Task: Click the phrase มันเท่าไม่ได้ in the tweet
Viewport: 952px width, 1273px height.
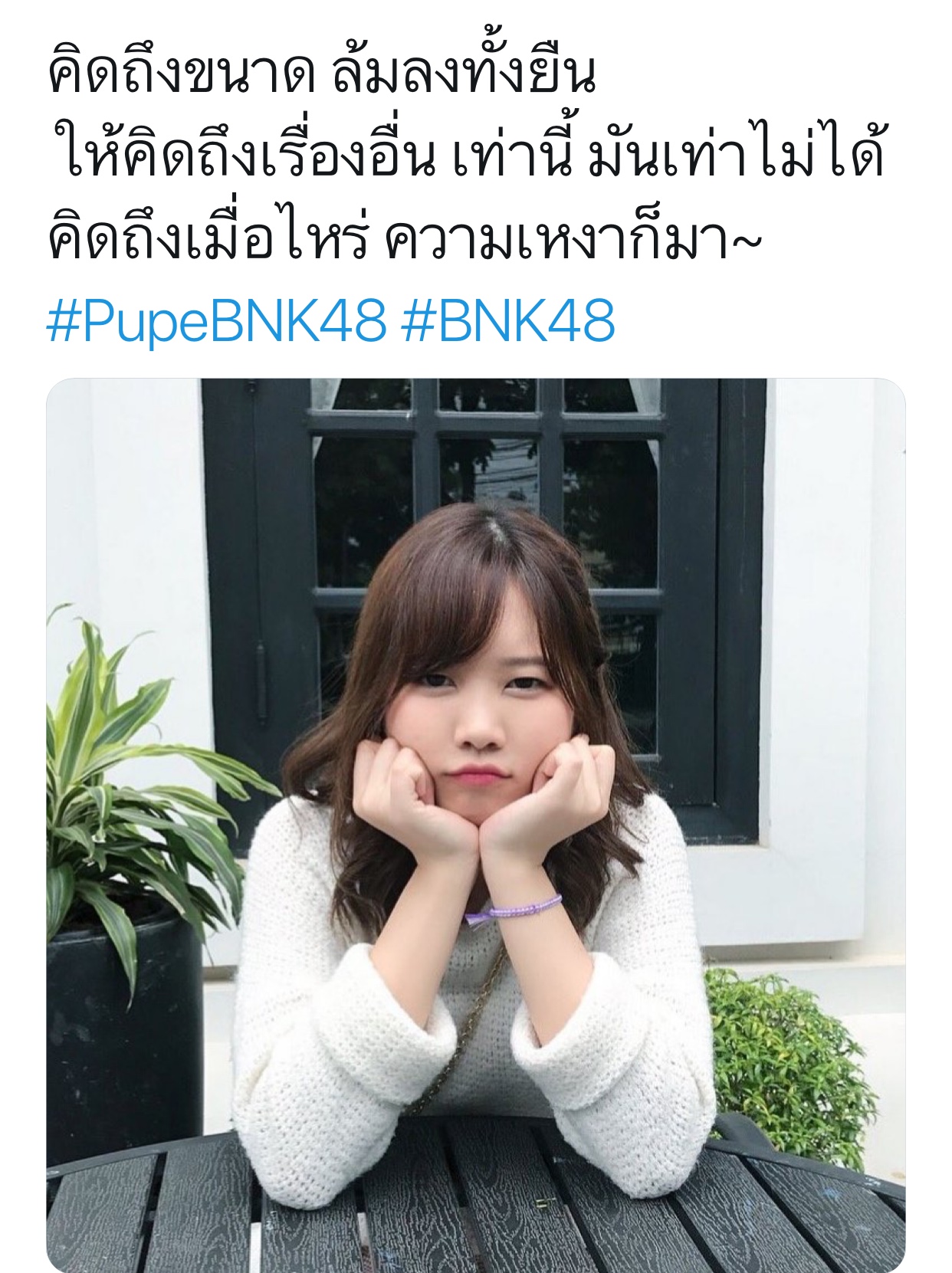Action: [737, 155]
